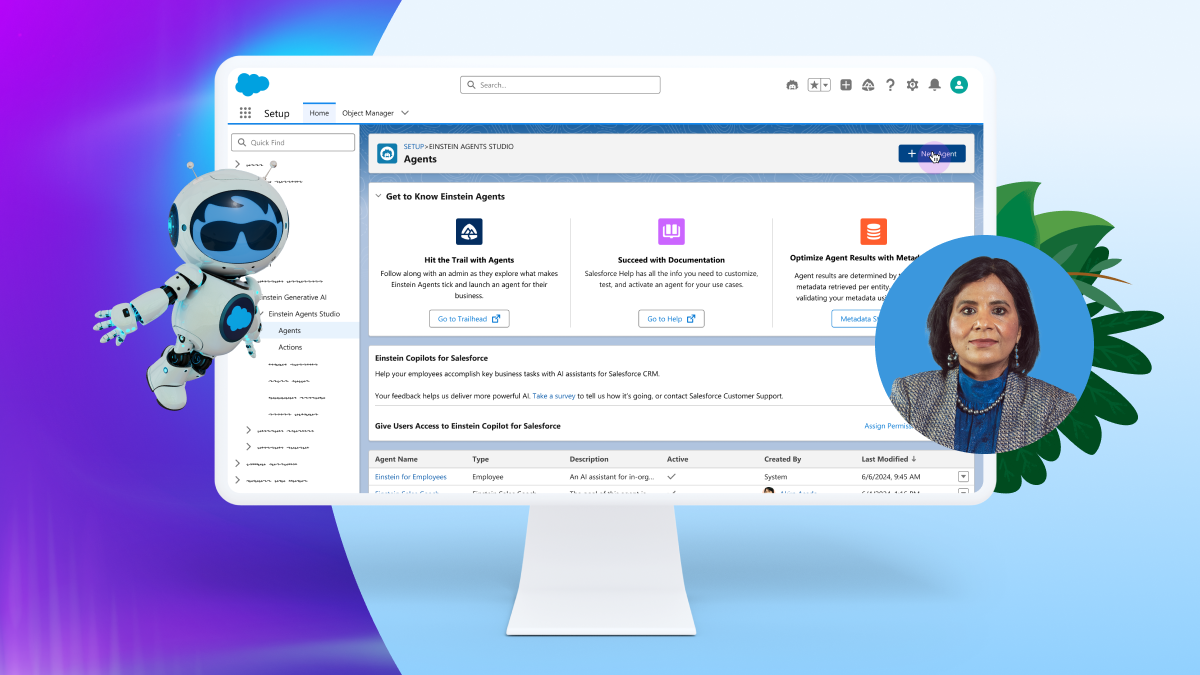Image resolution: width=1200 pixels, height=675 pixels.
Task: Open the user avatar profile menu
Action: pos(958,85)
